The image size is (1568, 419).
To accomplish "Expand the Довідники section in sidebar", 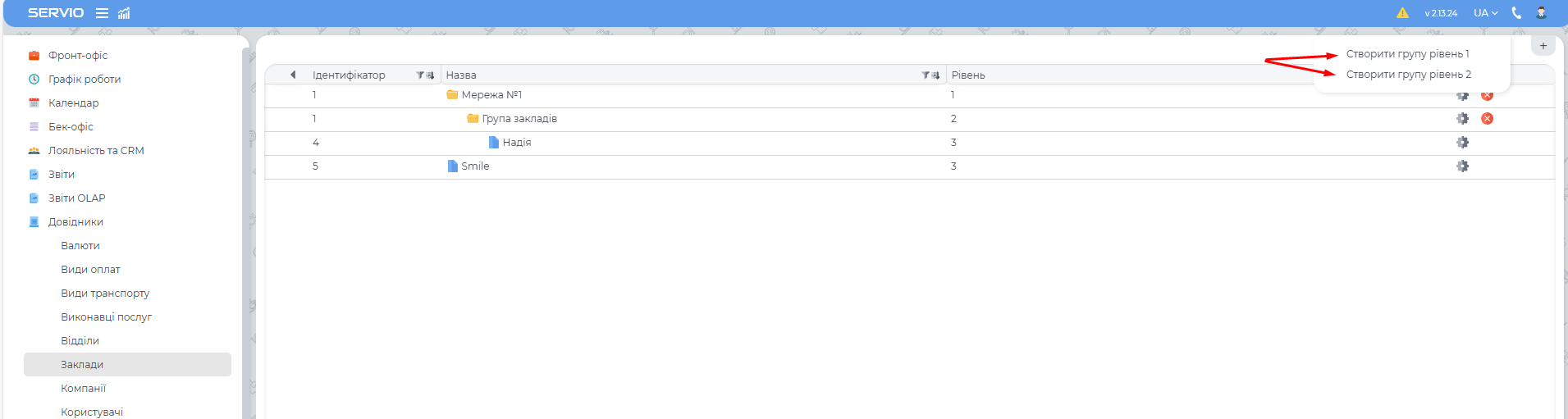I will [75, 222].
